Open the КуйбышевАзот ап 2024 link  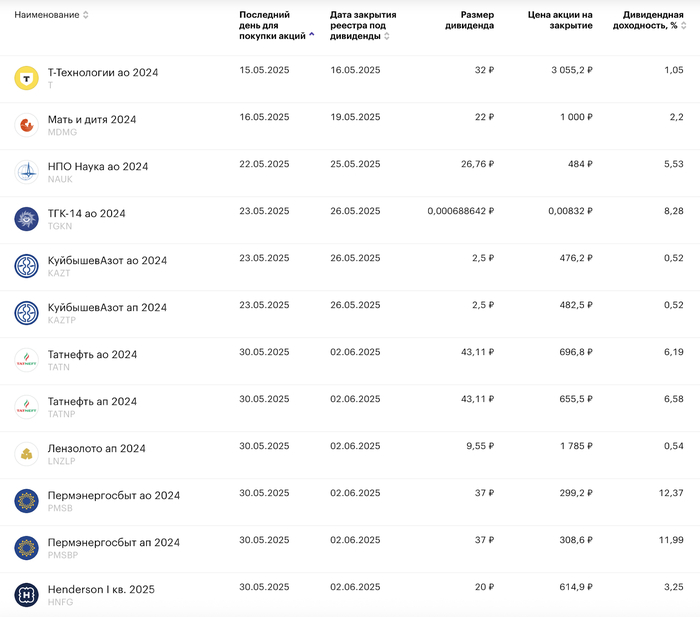[x=107, y=307]
